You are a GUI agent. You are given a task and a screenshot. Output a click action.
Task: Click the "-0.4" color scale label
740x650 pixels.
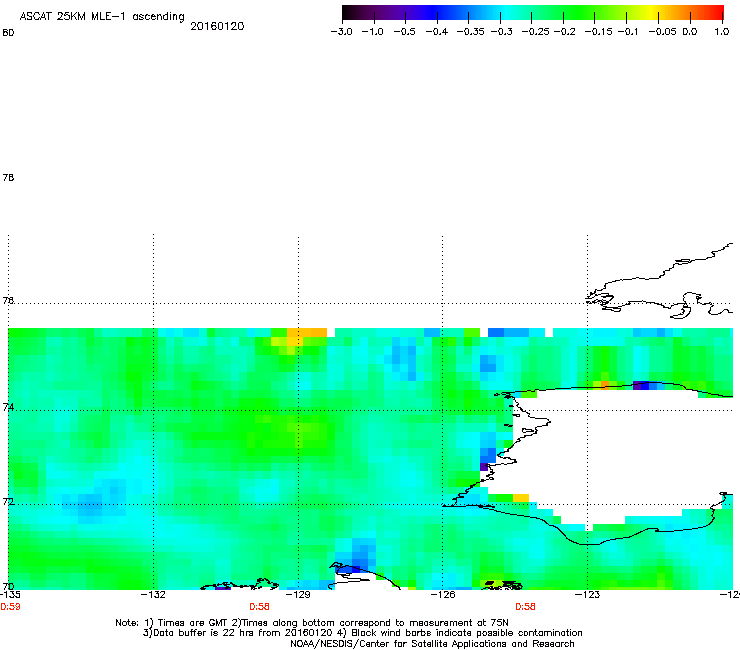click(x=437, y=32)
